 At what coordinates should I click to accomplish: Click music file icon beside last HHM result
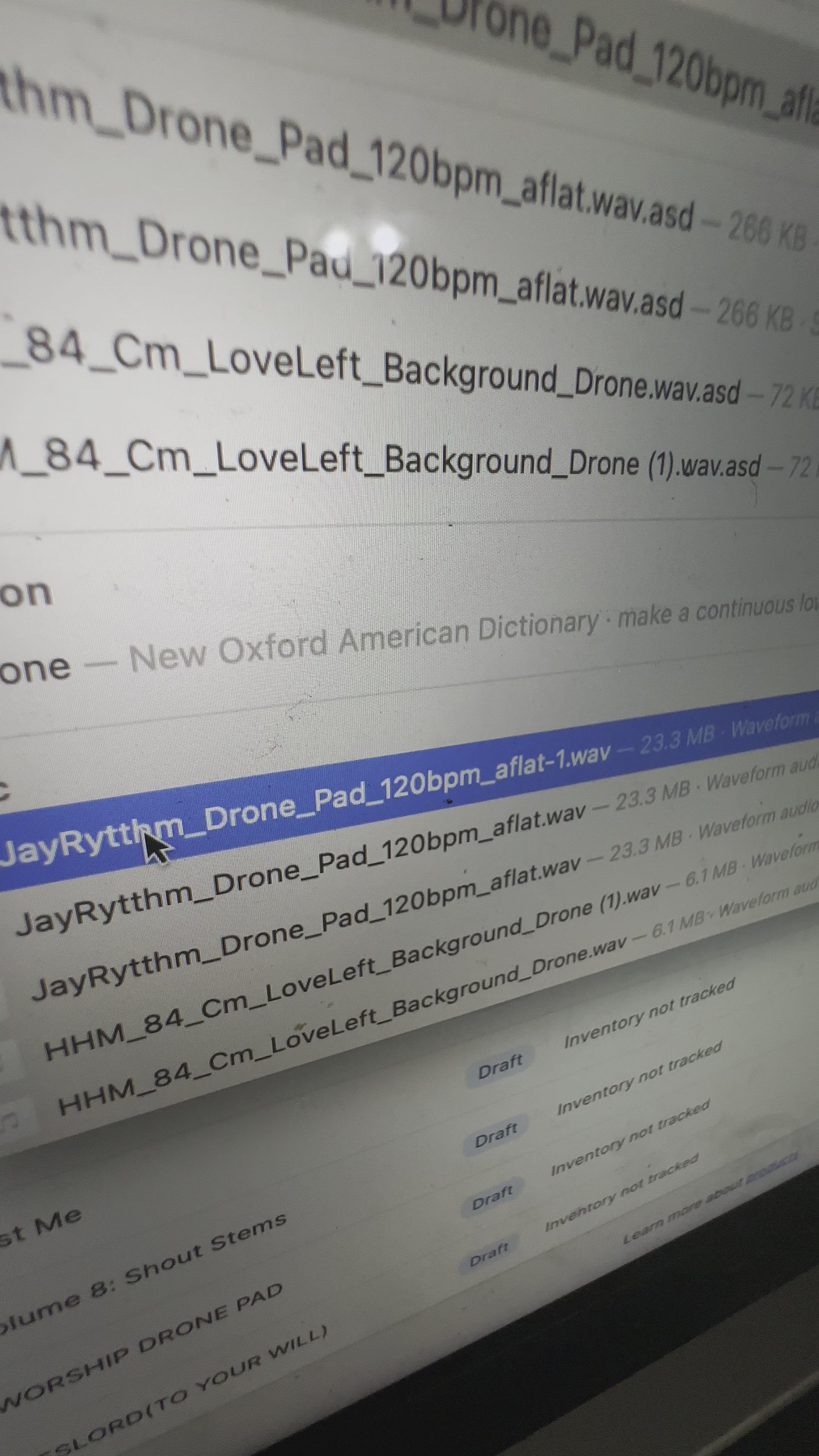(x=10, y=1122)
